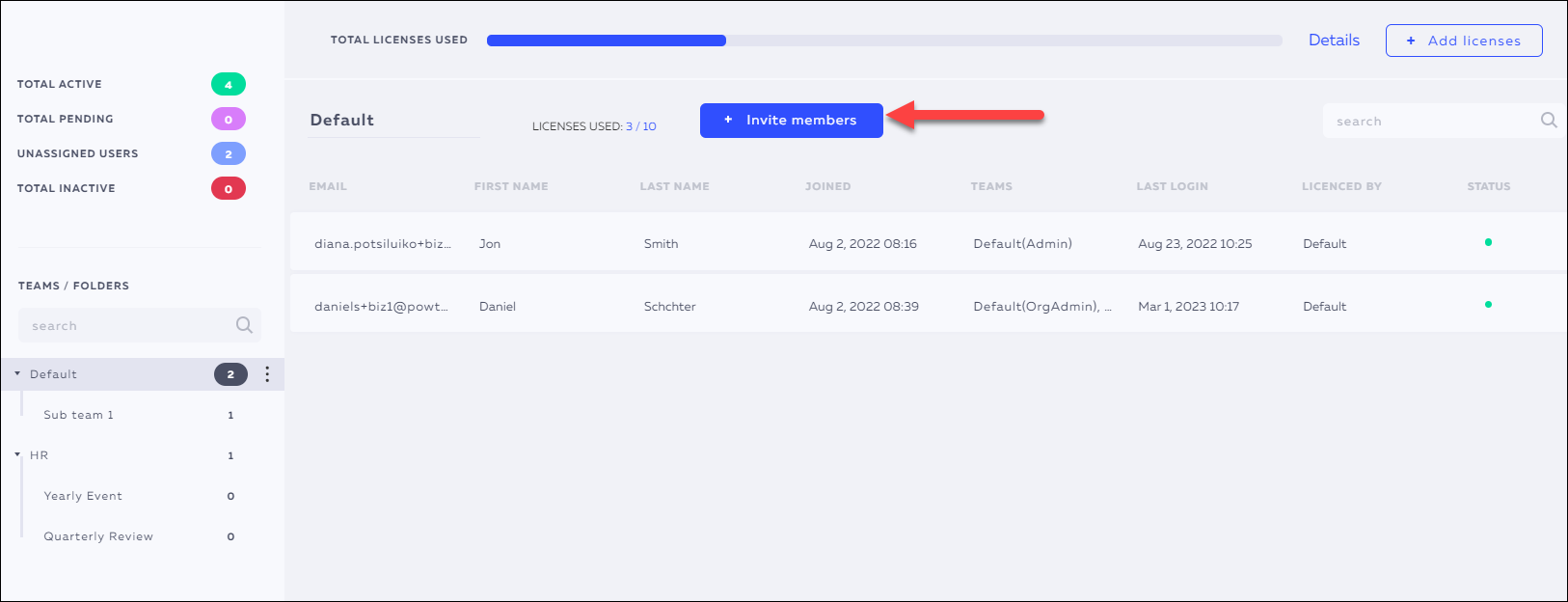The image size is (1568, 602).
Task: Sort by the LAST LOGIN column header
Action: point(1172,186)
